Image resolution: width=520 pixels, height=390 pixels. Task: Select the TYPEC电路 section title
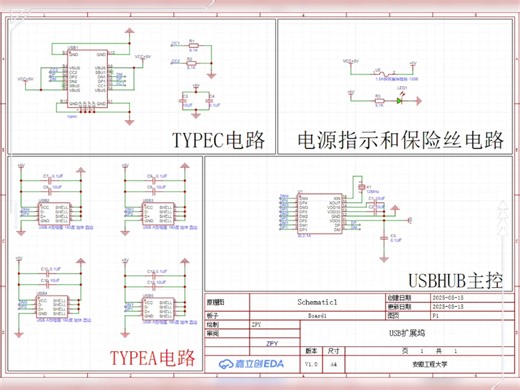pyautogui.click(x=219, y=140)
